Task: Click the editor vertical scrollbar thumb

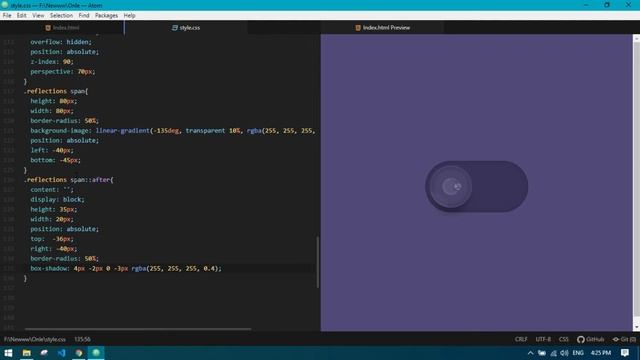Action: [318, 262]
